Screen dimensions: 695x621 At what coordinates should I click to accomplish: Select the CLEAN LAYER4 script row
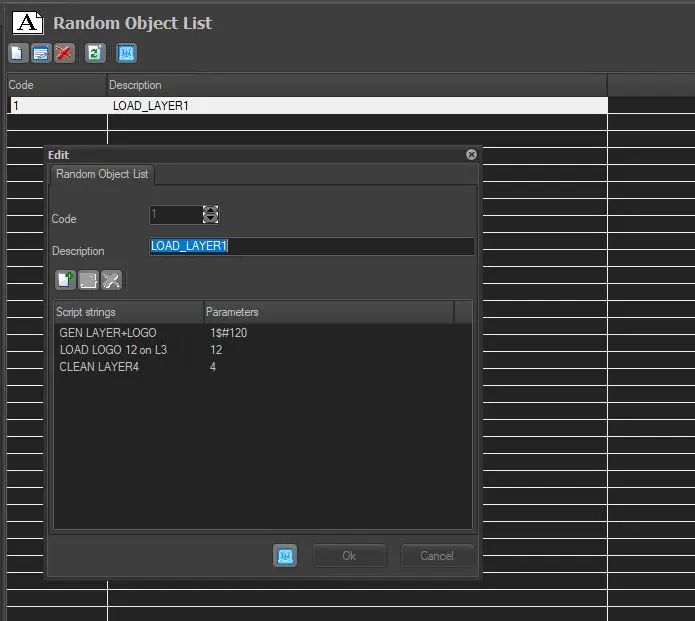(99, 367)
